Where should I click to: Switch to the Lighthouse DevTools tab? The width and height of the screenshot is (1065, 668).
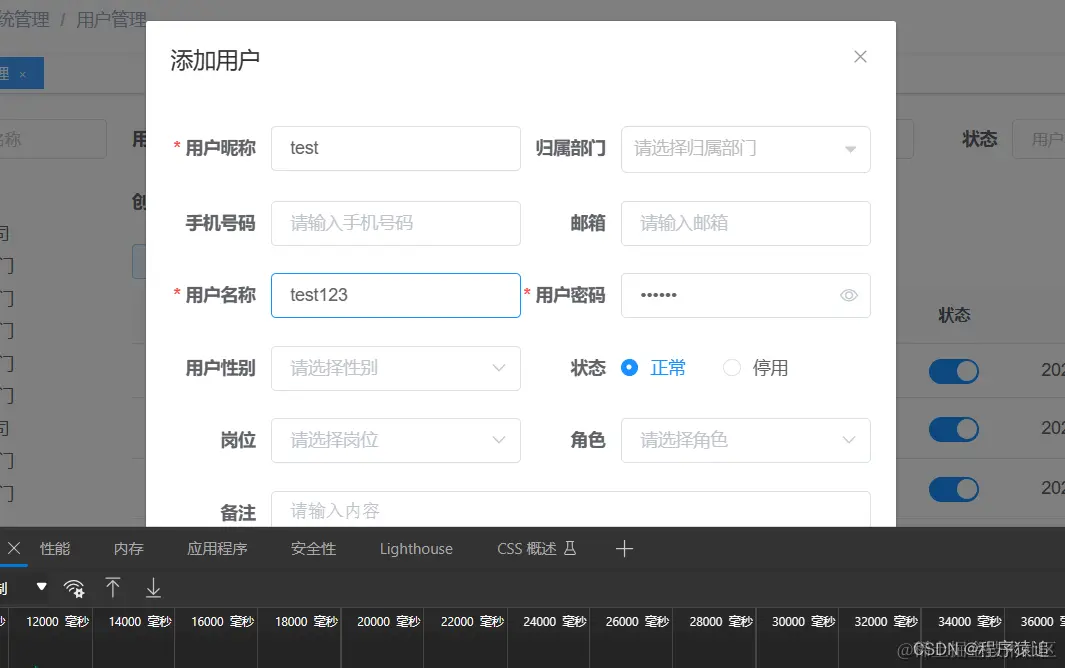coord(416,548)
